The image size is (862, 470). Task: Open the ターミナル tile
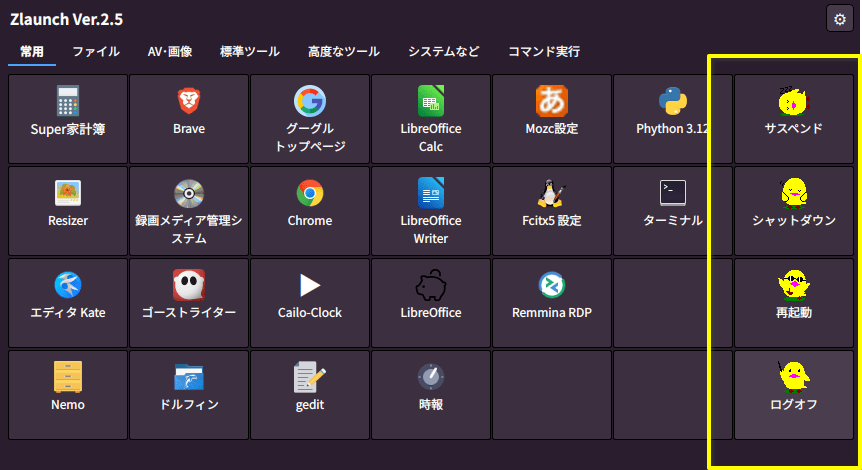click(673, 211)
